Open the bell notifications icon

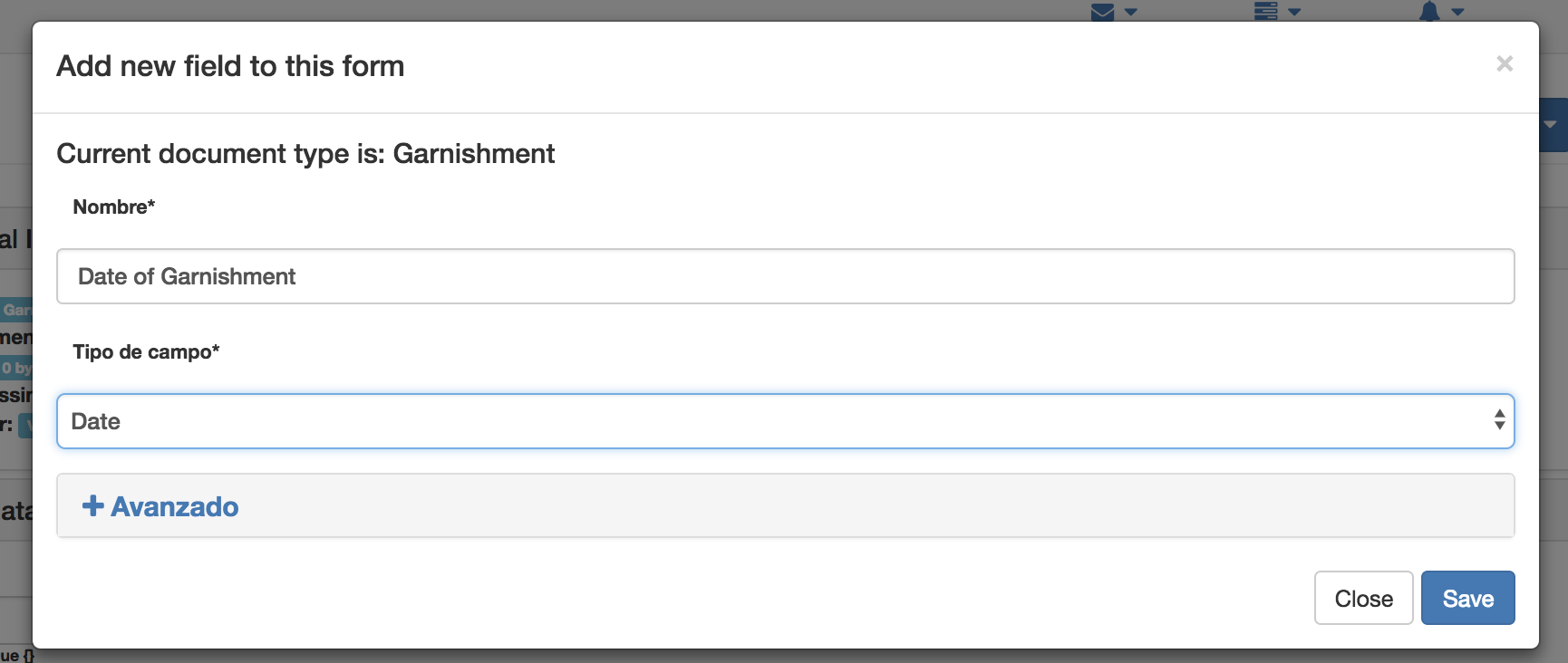pyautogui.click(x=1429, y=12)
